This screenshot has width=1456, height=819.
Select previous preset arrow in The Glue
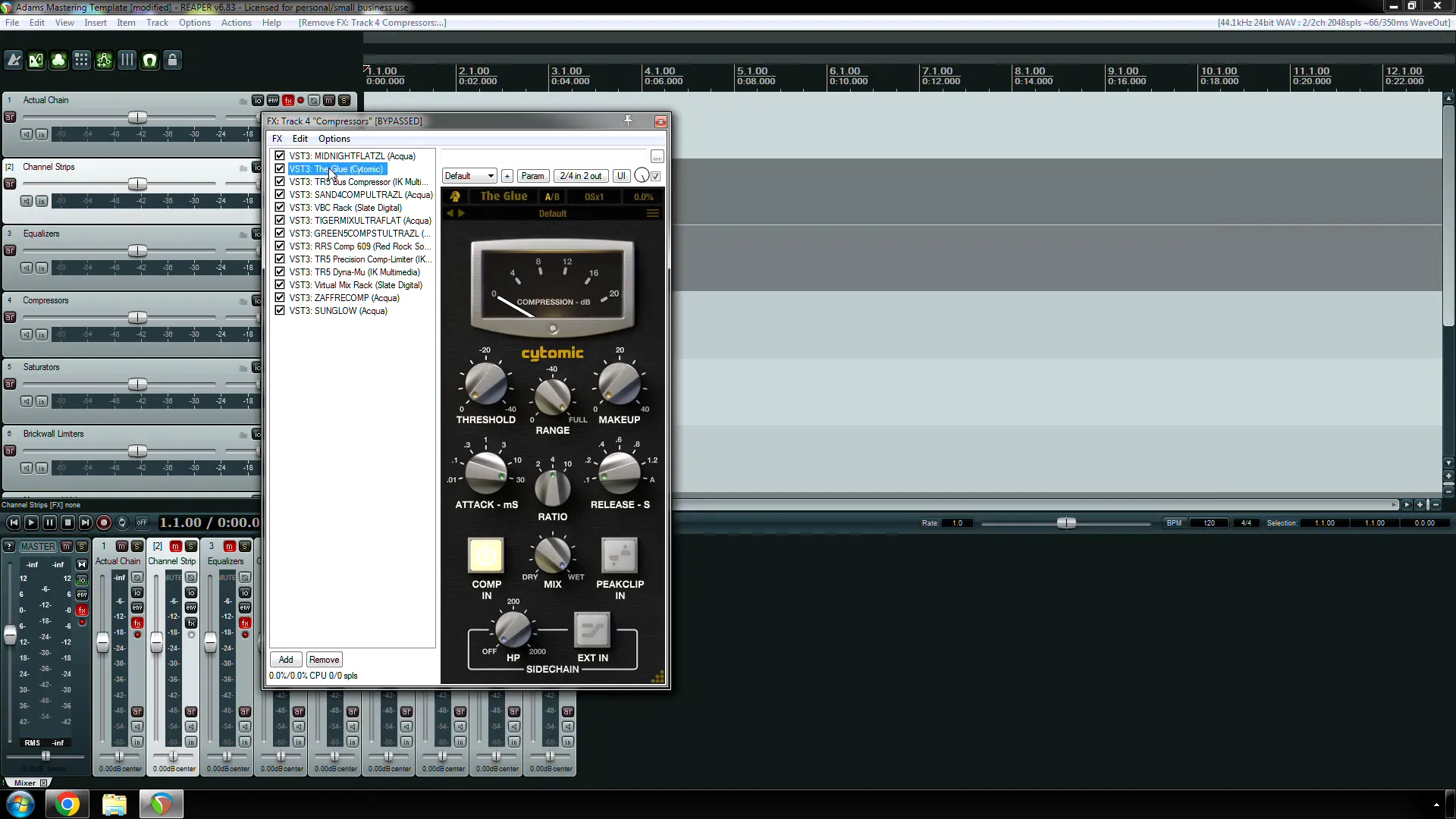pyautogui.click(x=450, y=214)
